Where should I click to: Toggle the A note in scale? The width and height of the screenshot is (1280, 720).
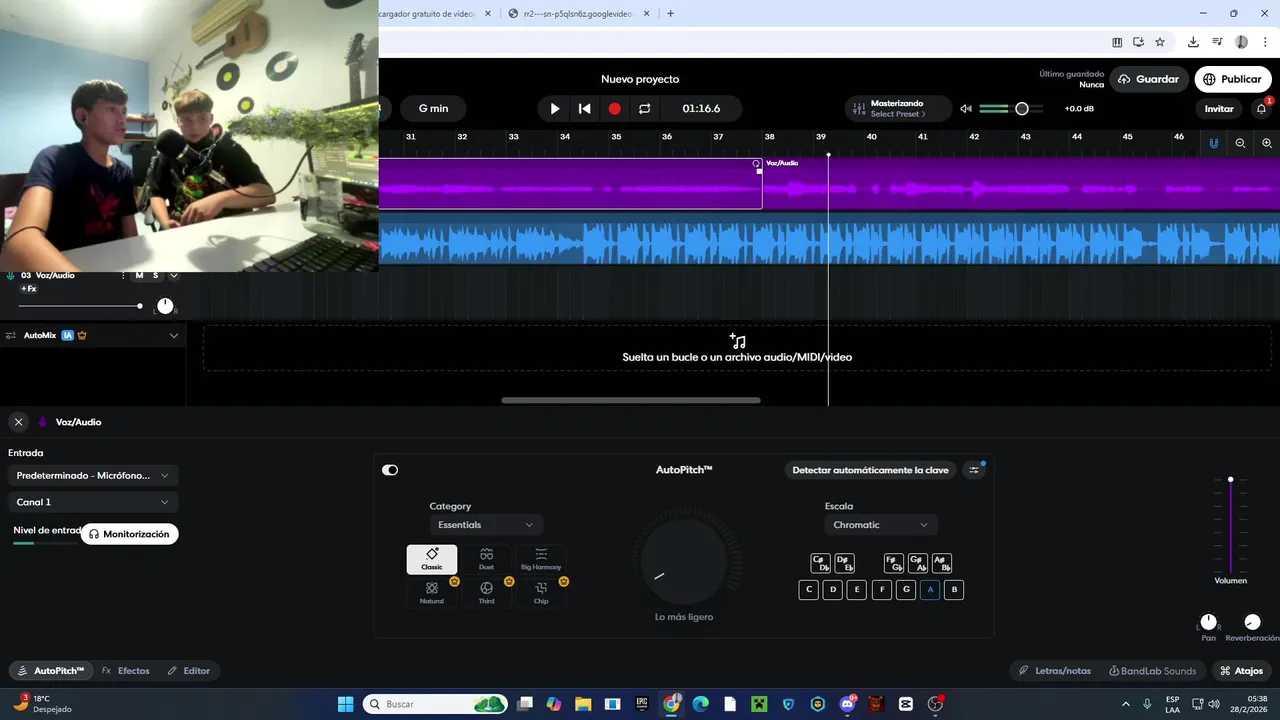(x=930, y=590)
